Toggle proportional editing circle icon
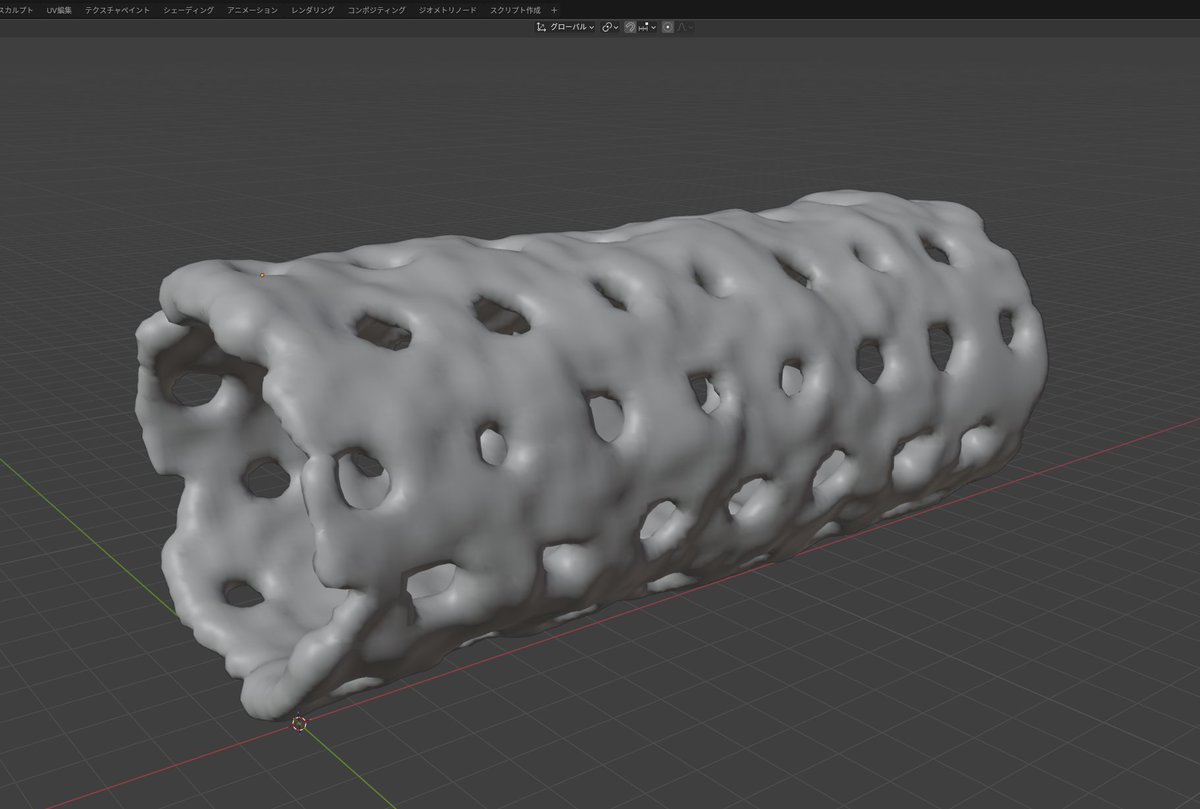The image size is (1200, 809). pos(667,27)
